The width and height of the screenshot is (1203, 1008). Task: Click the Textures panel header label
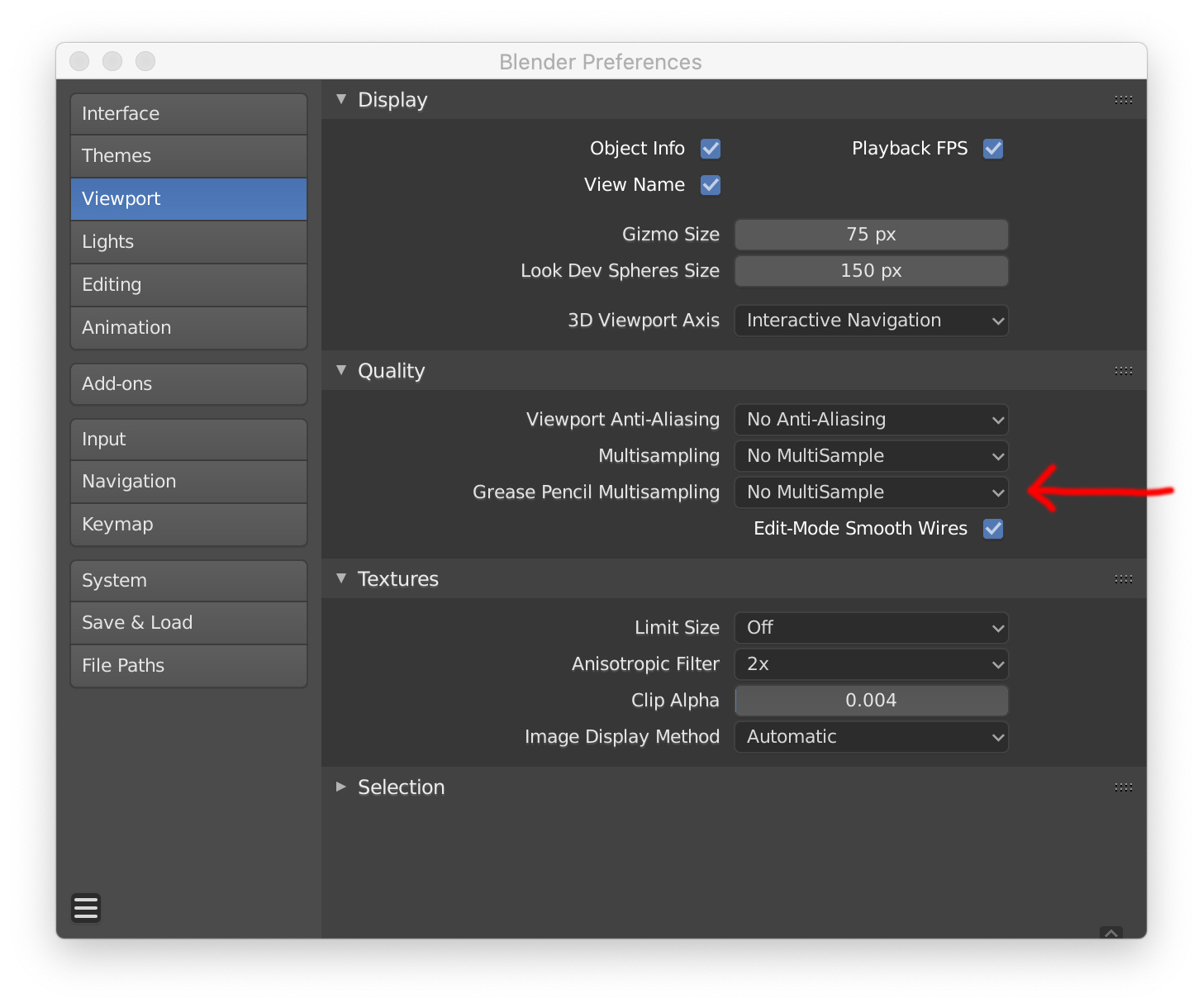(398, 579)
